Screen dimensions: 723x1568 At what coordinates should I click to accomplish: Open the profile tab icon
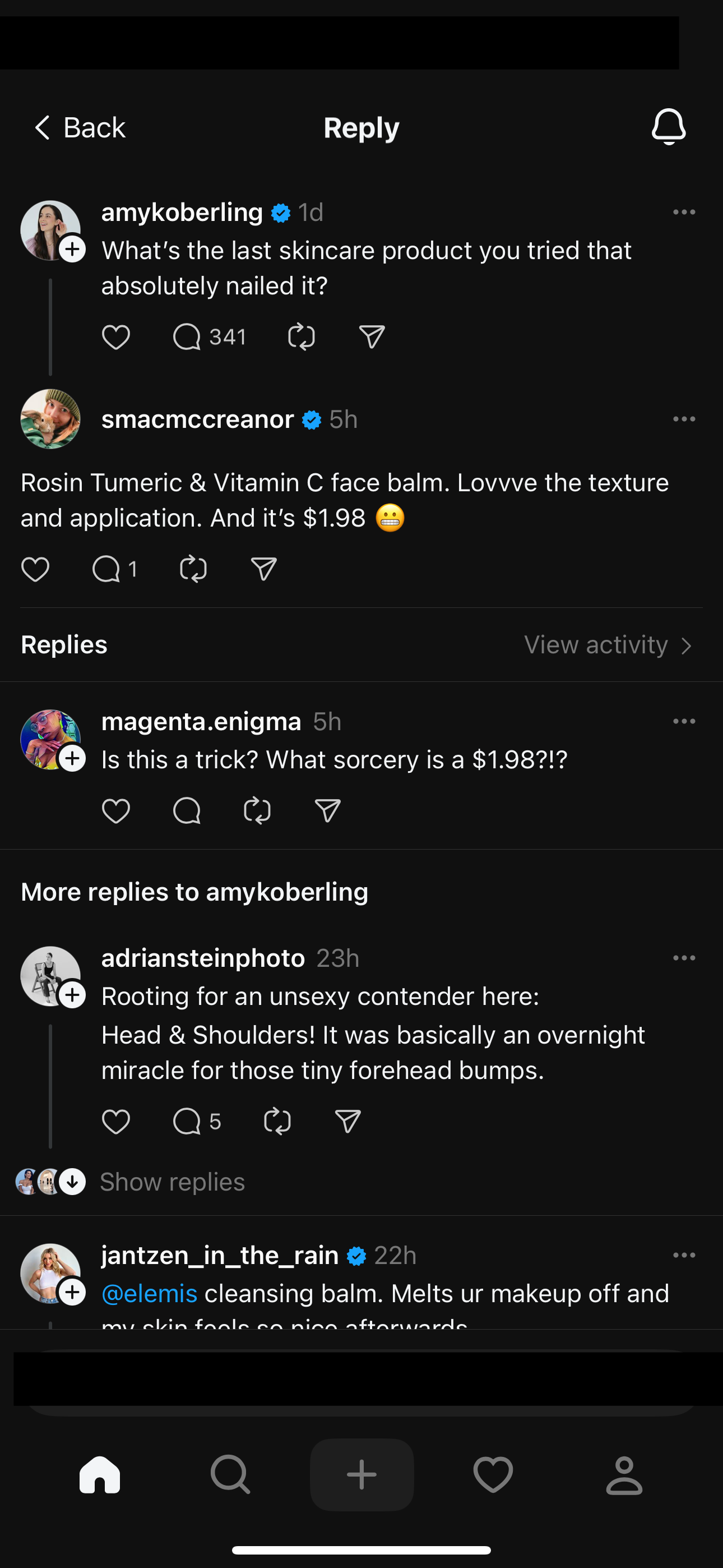coord(624,1474)
